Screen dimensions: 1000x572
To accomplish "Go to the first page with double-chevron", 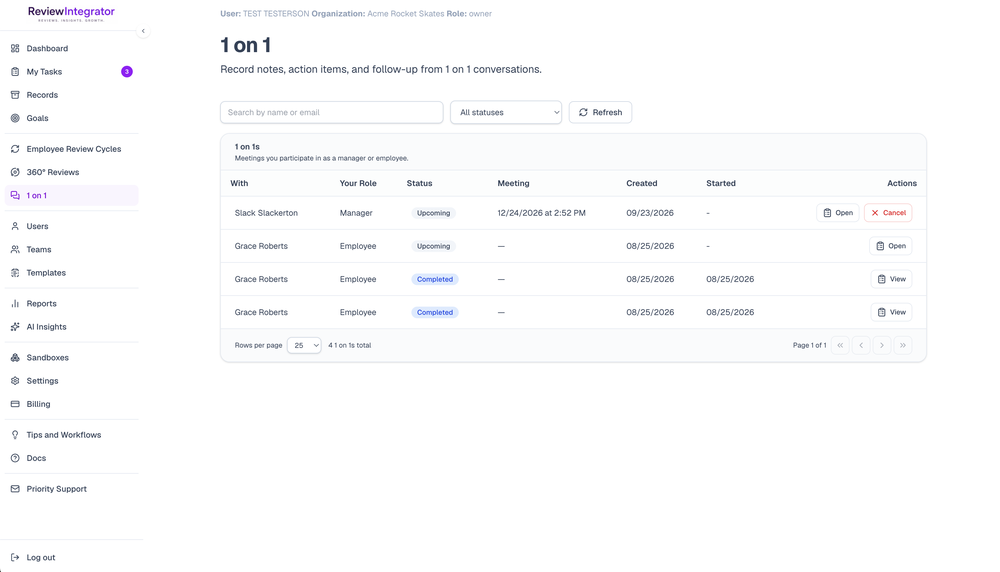I will click(840, 345).
